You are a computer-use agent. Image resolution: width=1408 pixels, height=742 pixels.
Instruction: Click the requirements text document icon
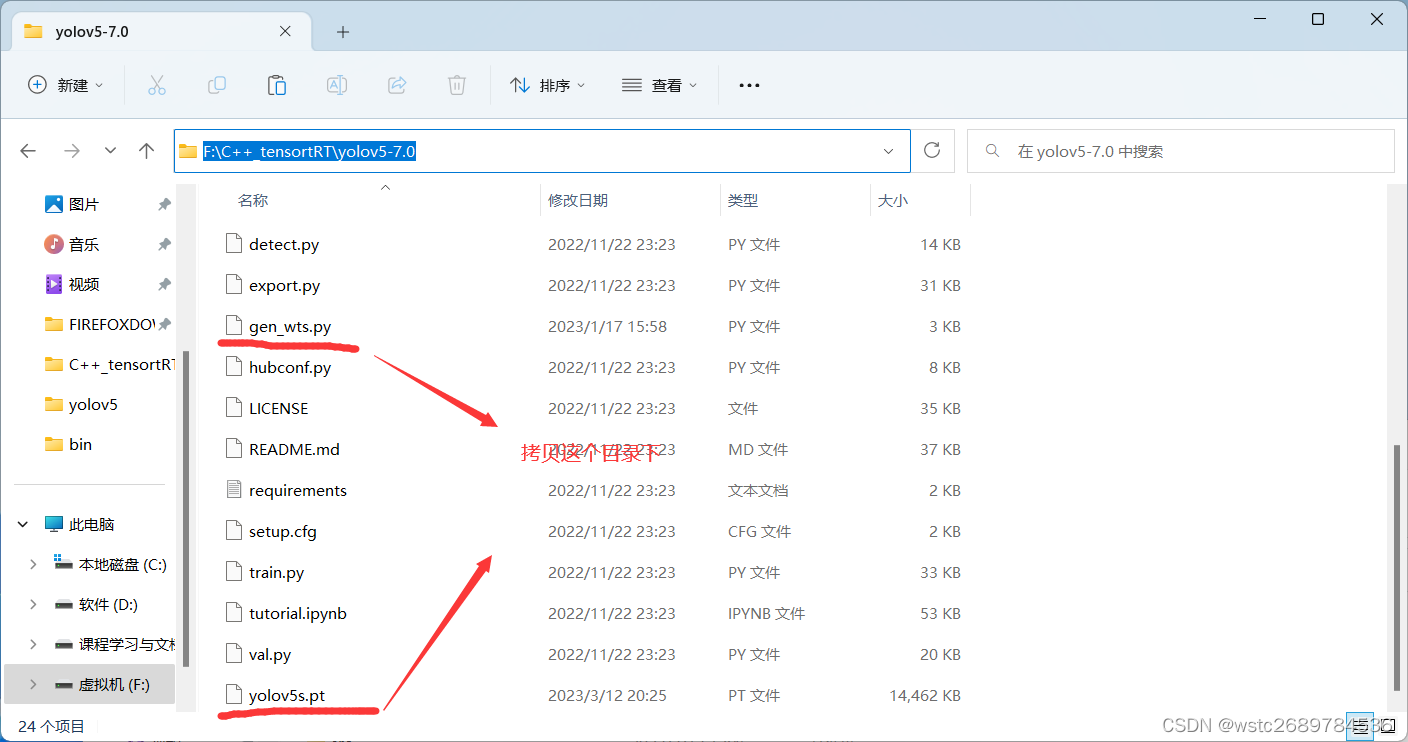point(234,490)
